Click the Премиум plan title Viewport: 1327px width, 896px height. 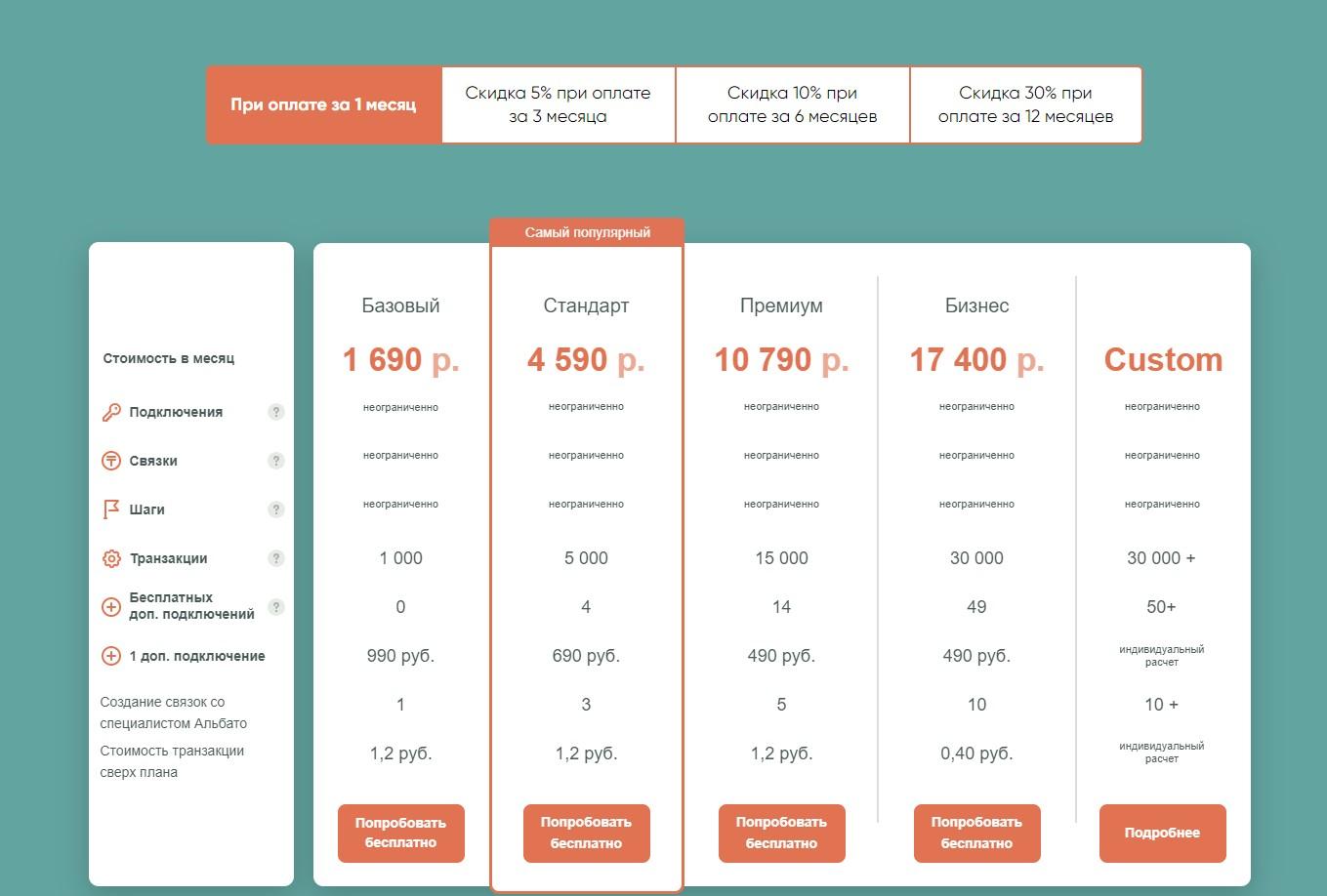click(x=781, y=305)
